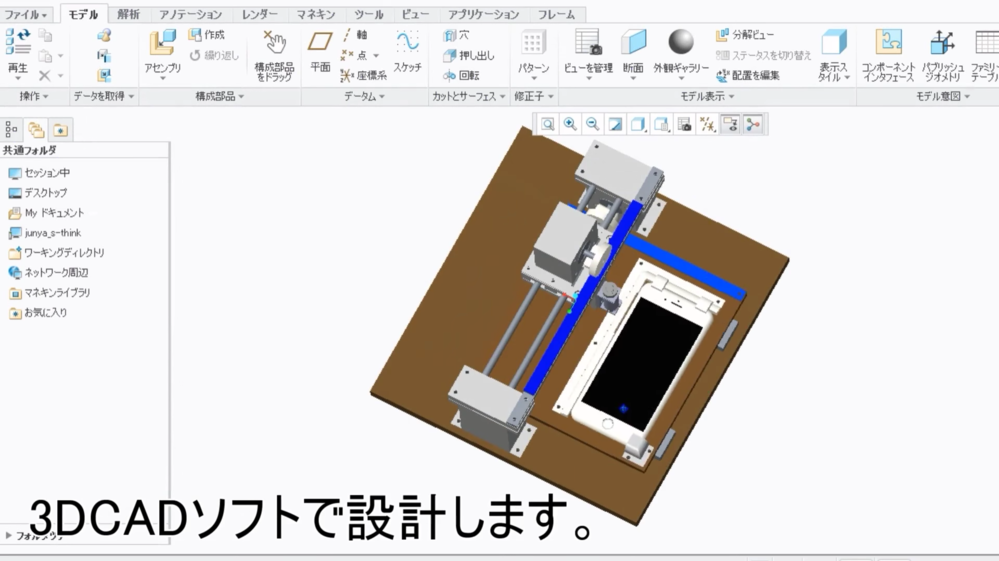Click the 断面 (Section) icon
999x561 pixels.
pos(633,43)
